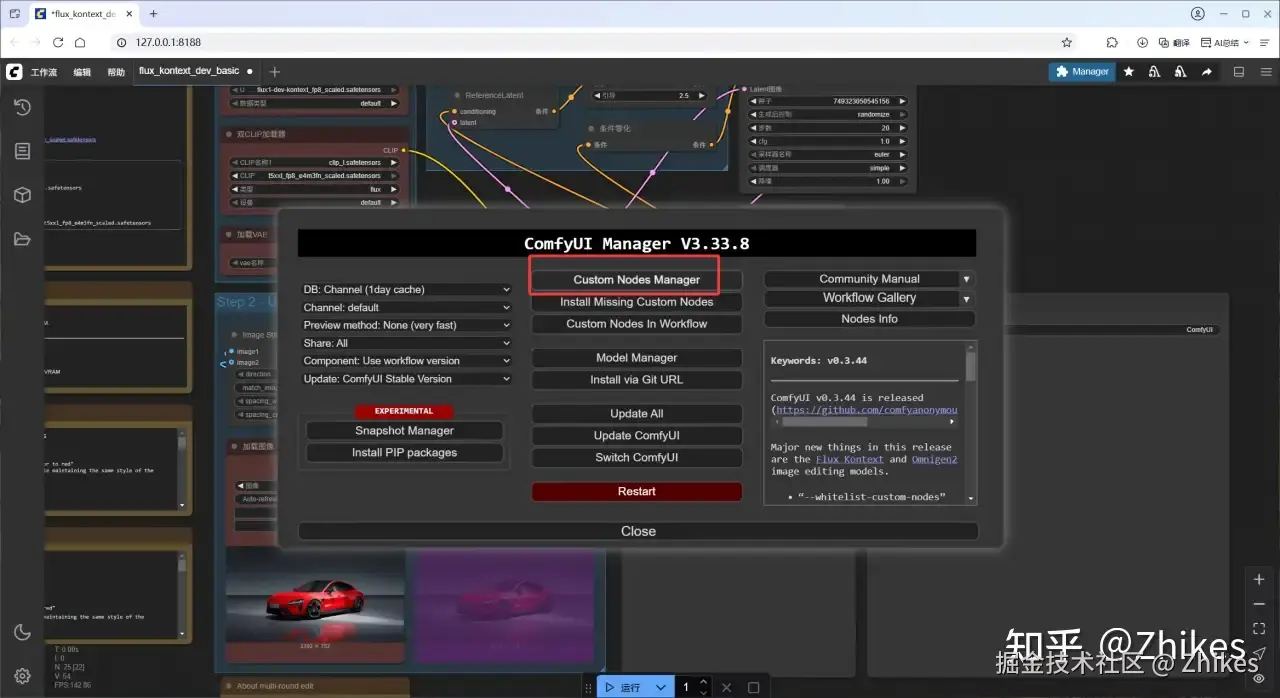Image resolution: width=1280 pixels, height=698 pixels.
Task: Add a new workflow tab with plus icon
Action: pos(275,72)
